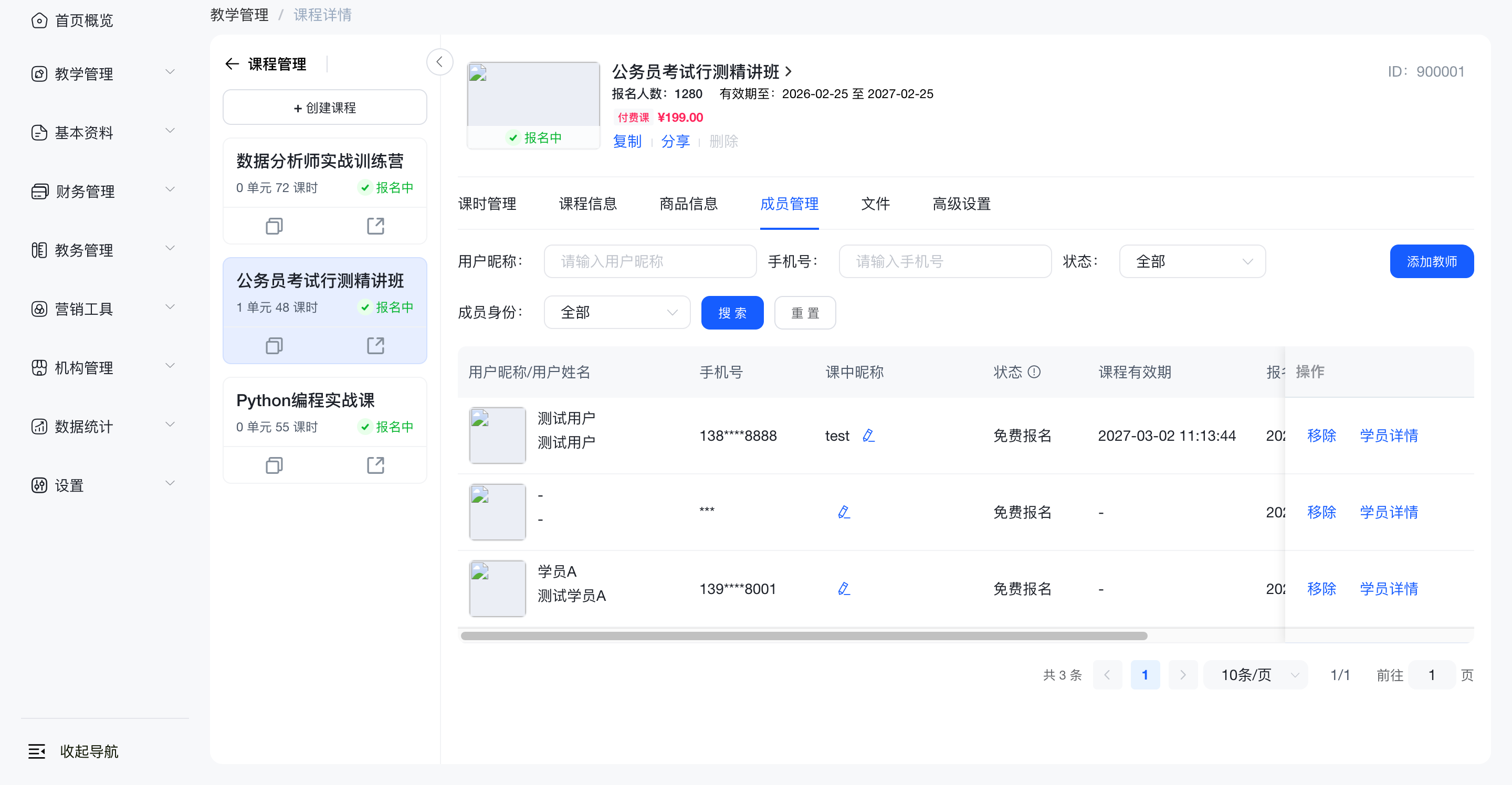Copy the 公务员考试行测精讲班 course card
This screenshot has height=785, width=1512.
tap(274, 346)
